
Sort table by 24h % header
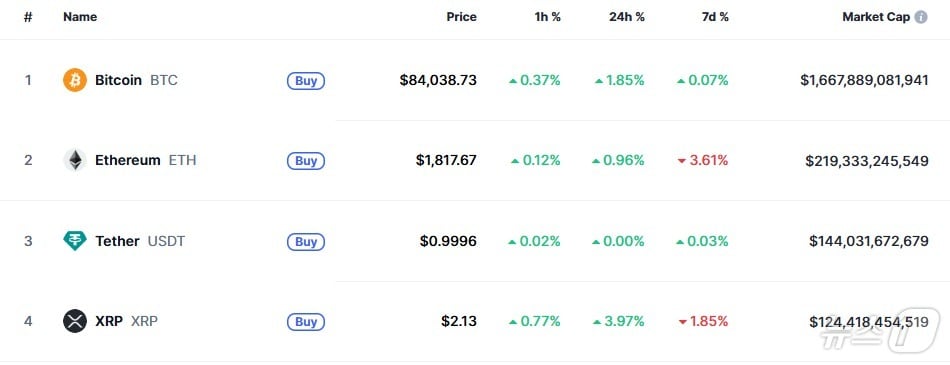click(x=627, y=17)
